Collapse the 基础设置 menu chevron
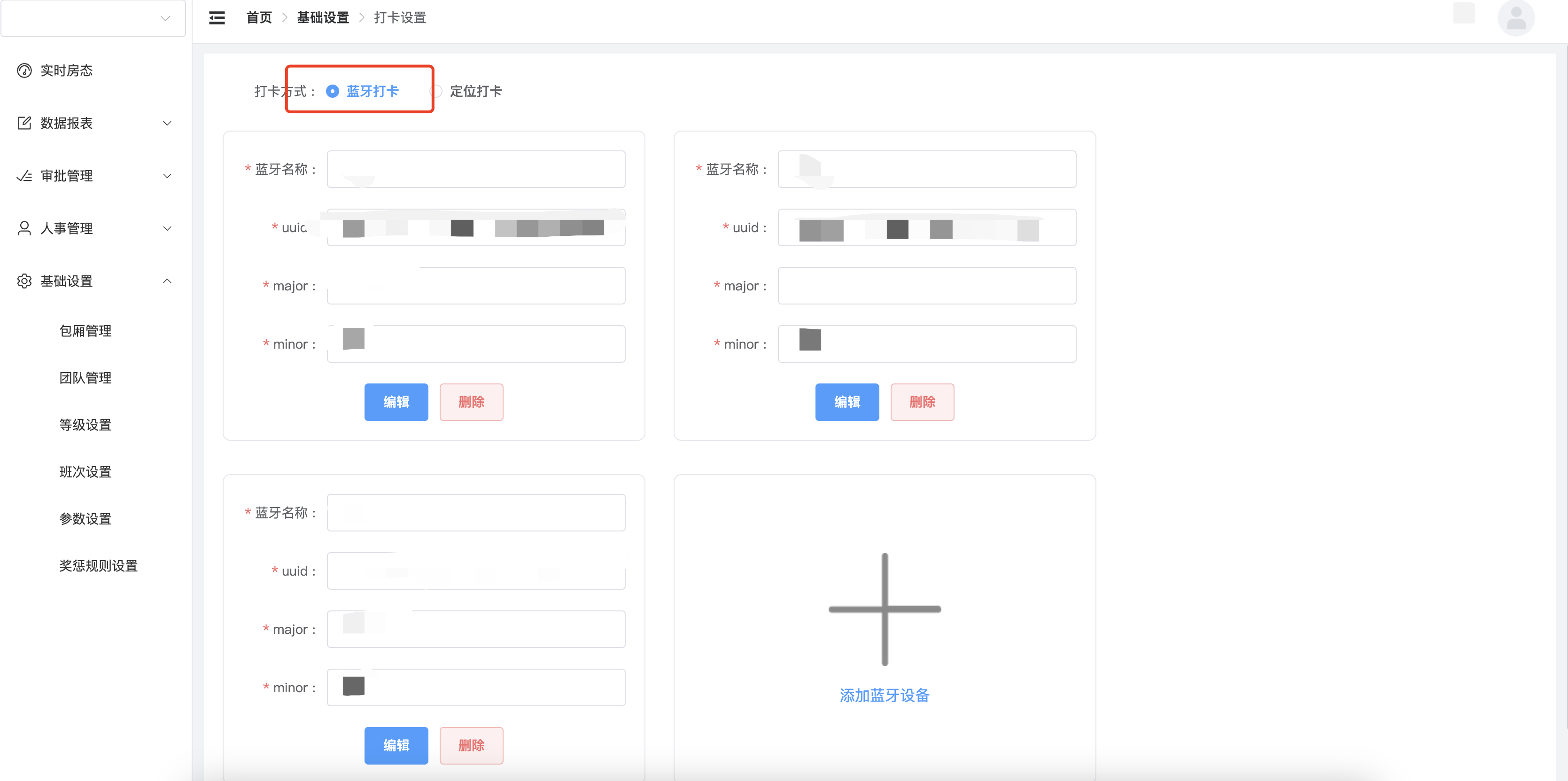This screenshot has width=1568, height=781. [167, 281]
